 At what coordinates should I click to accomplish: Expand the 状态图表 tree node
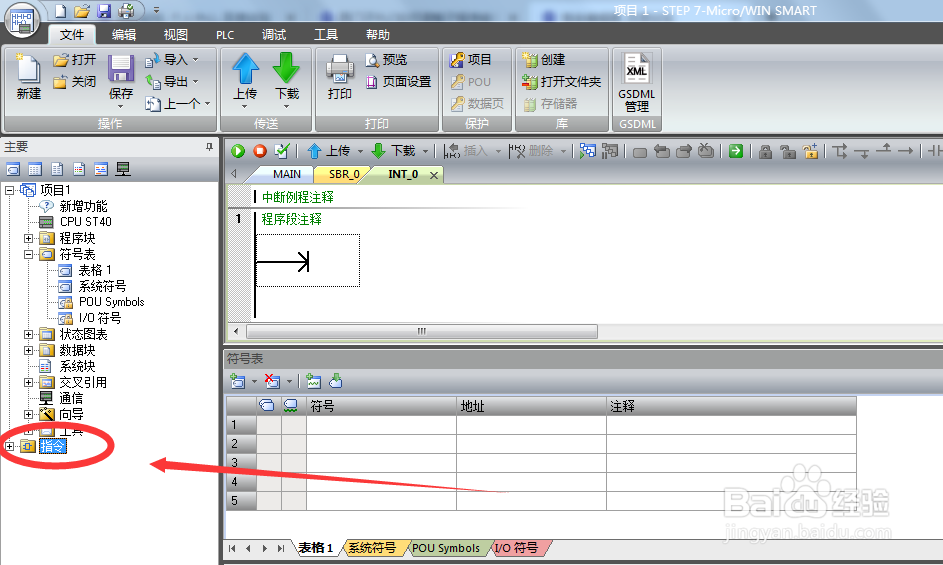[x=28, y=334]
